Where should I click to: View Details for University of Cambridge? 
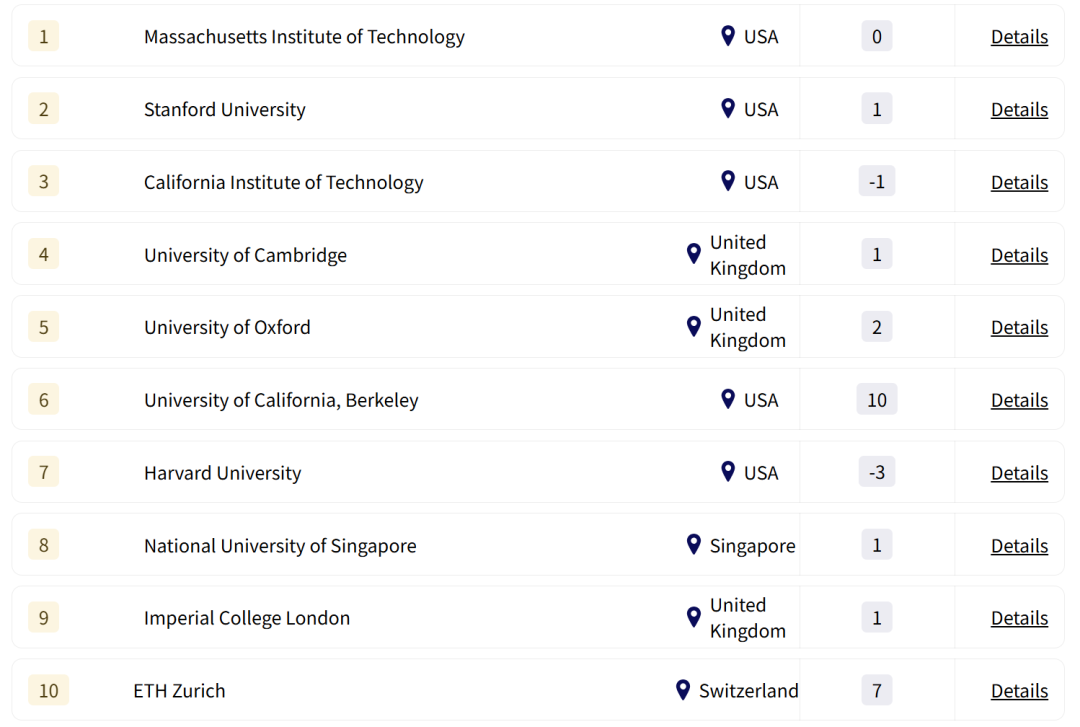(x=1019, y=254)
